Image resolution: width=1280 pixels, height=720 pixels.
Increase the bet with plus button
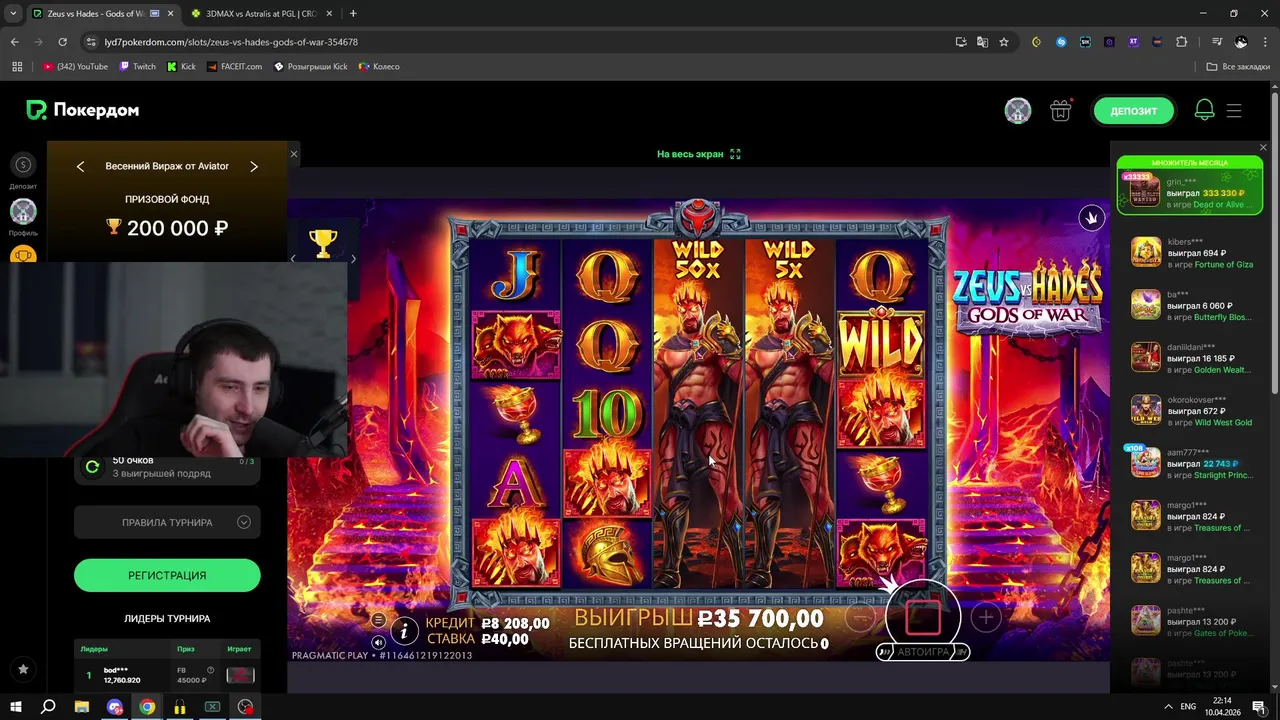(x=985, y=618)
